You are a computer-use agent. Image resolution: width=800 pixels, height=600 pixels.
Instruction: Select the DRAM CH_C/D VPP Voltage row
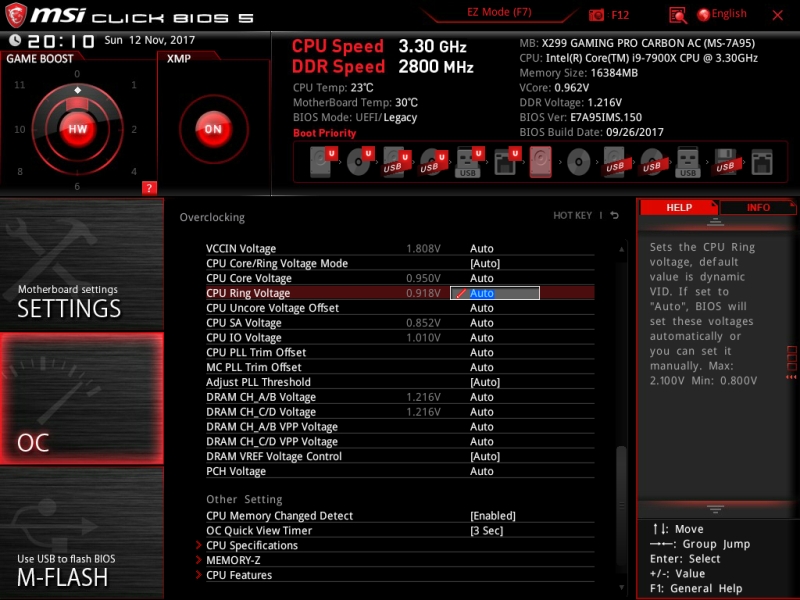click(400, 441)
